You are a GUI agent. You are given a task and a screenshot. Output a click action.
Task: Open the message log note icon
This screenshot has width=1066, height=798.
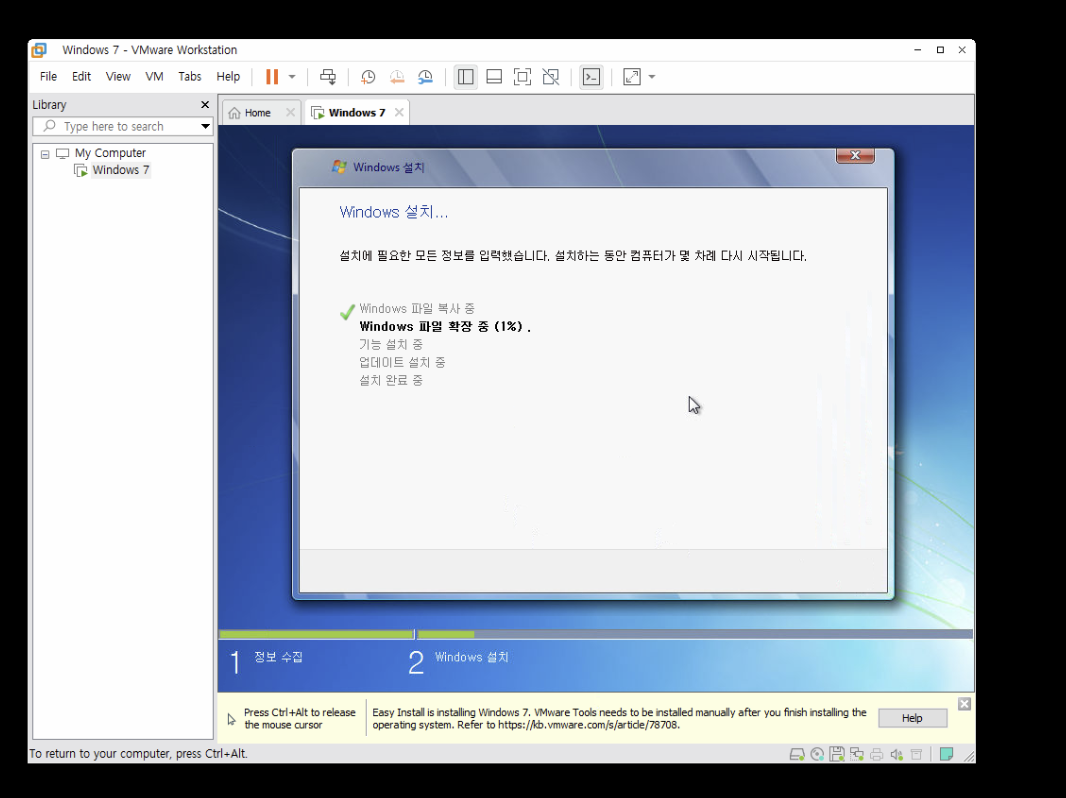pyautogui.click(x=946, y=754)
